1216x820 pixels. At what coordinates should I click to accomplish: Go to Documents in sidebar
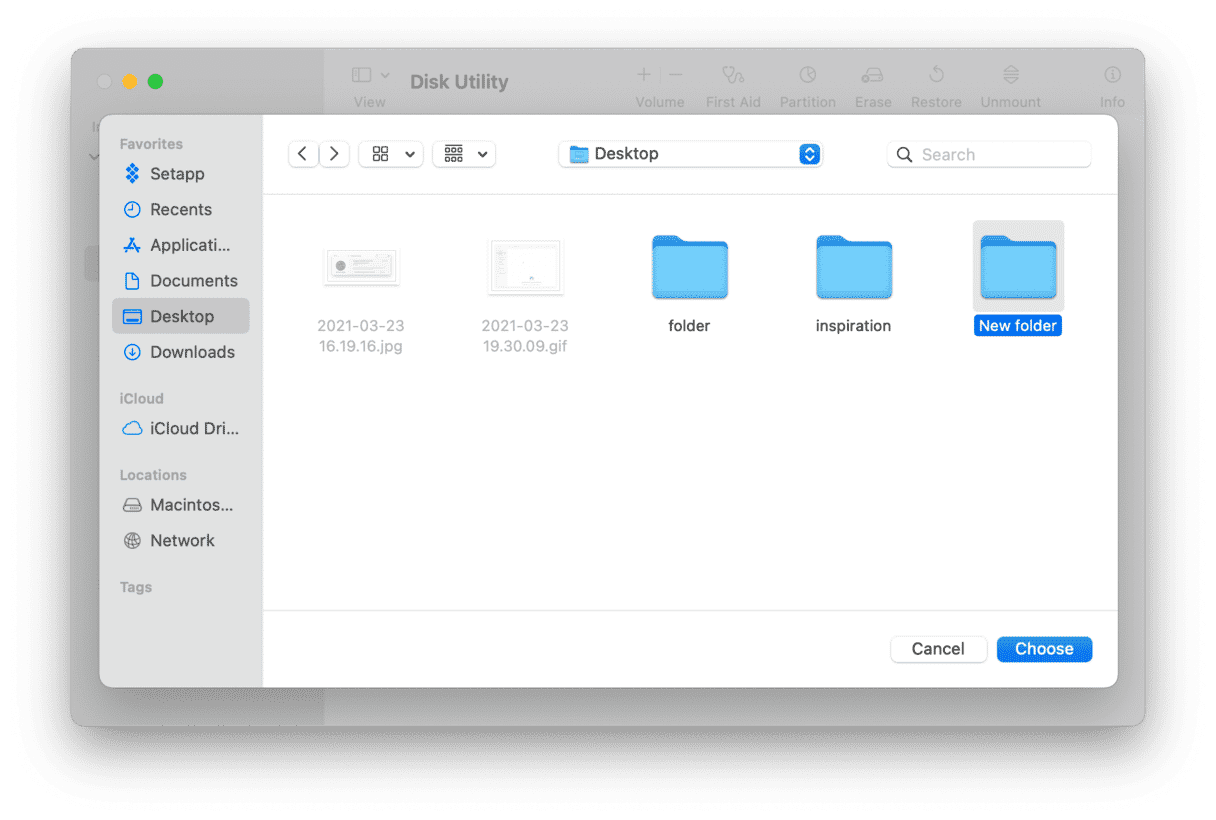tap(193, 281)
